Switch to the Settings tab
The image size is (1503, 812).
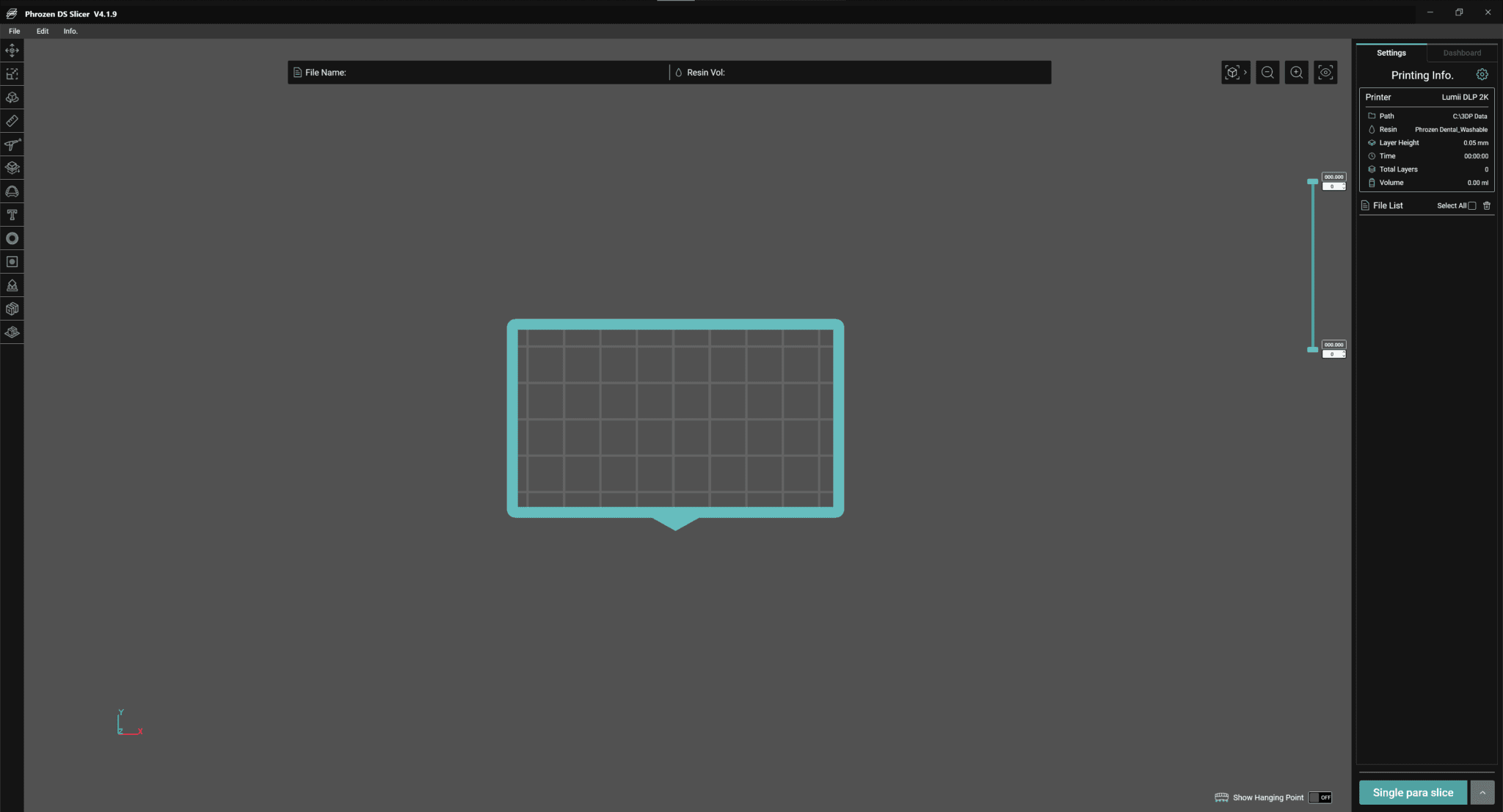(1391, 53)
